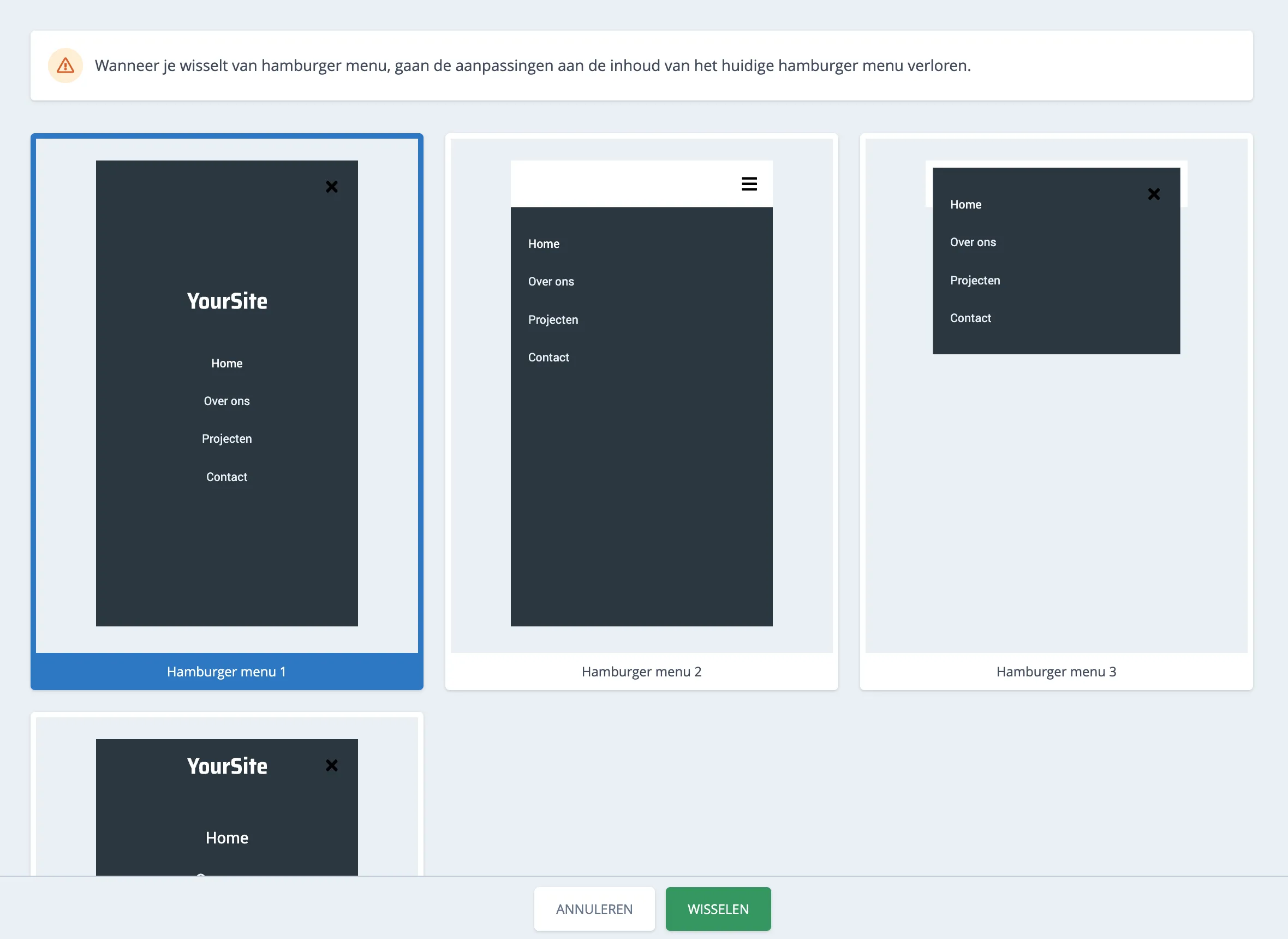Click the Hamburger menu 1 label bar

pyautogui.click(x=226, y=671)
